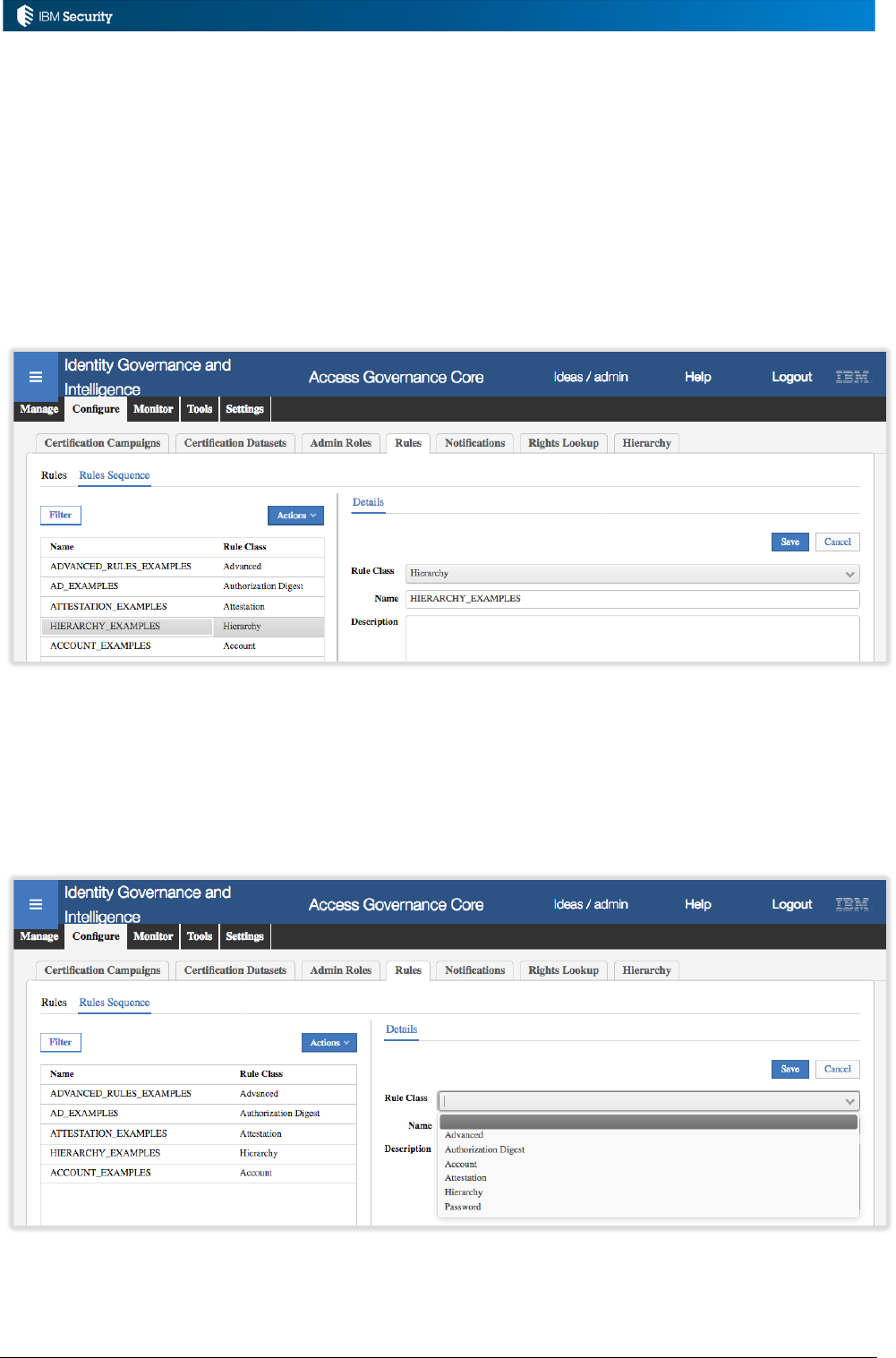Choose Attestation from Rule Class list
Image resolution: width=896 pixels, height=1358 pixels.
pyautogui.click(x=649, y=1178)
